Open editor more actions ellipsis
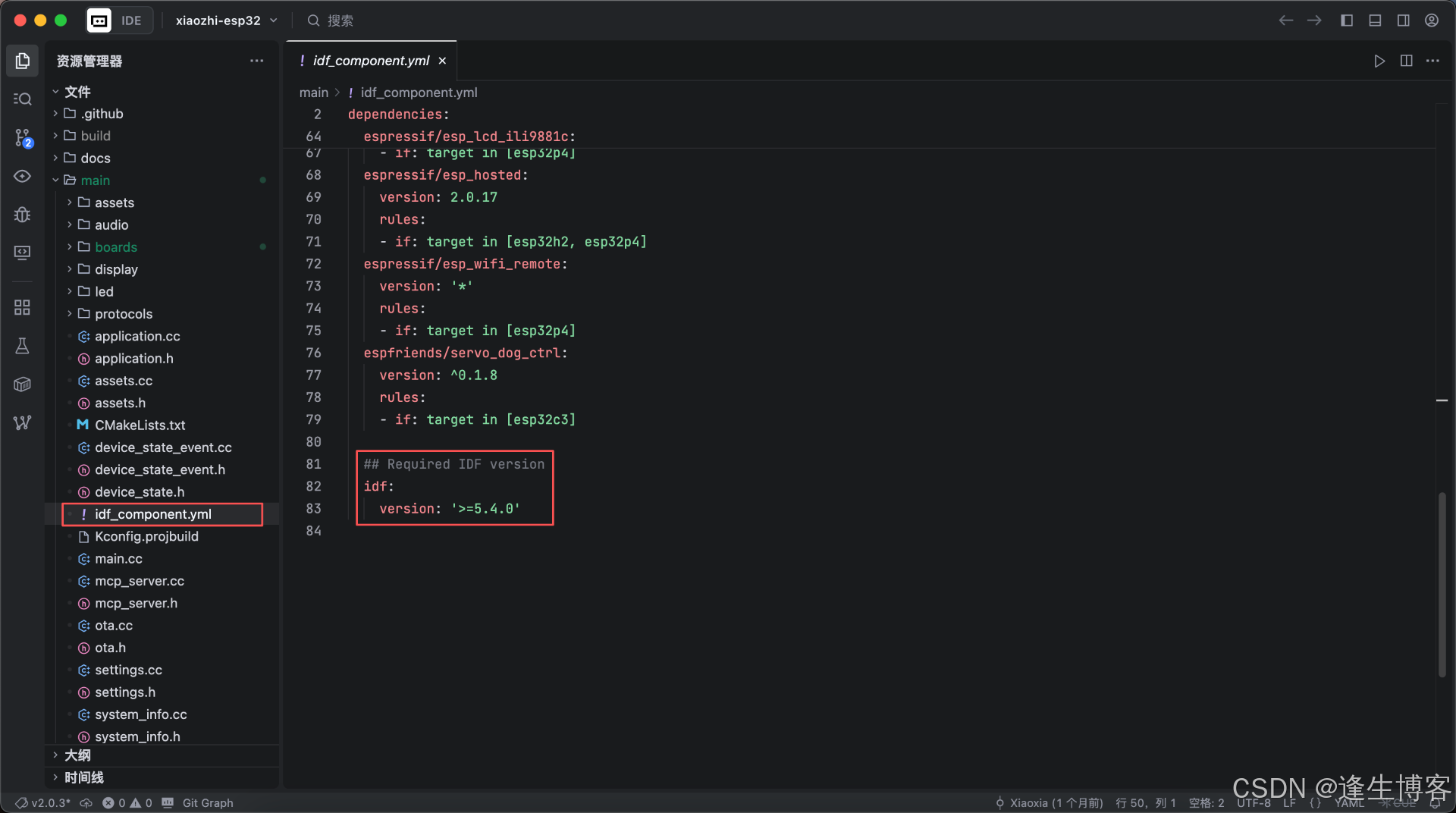The image size is (1456, 813). tap(1432, 61)
